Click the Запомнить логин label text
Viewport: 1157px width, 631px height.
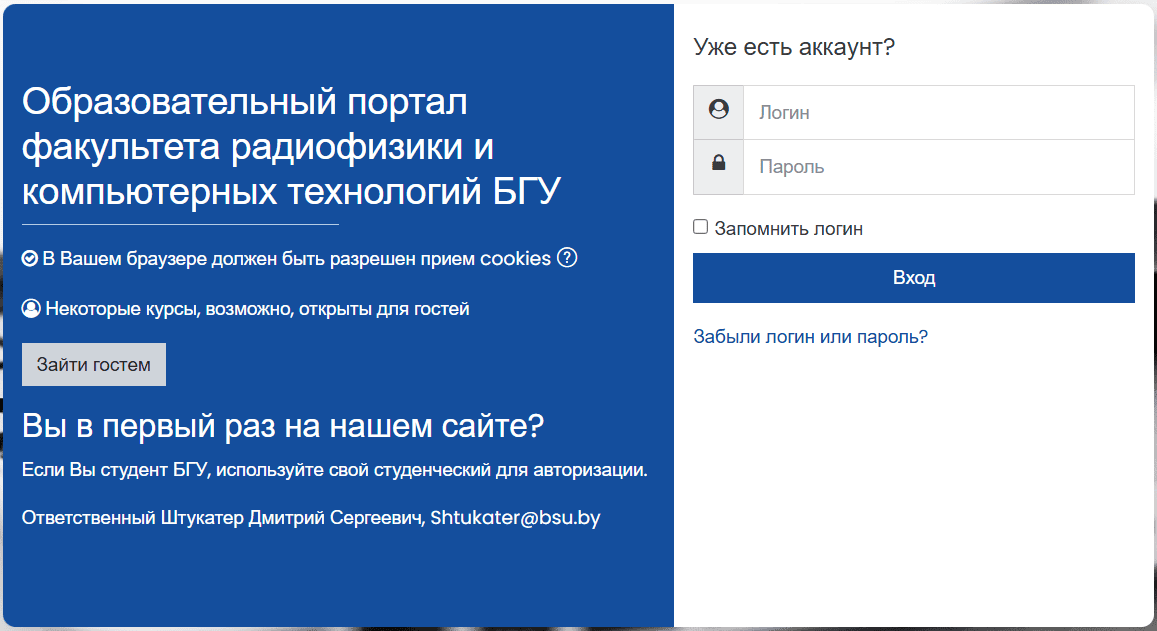[x=789, y=229]
